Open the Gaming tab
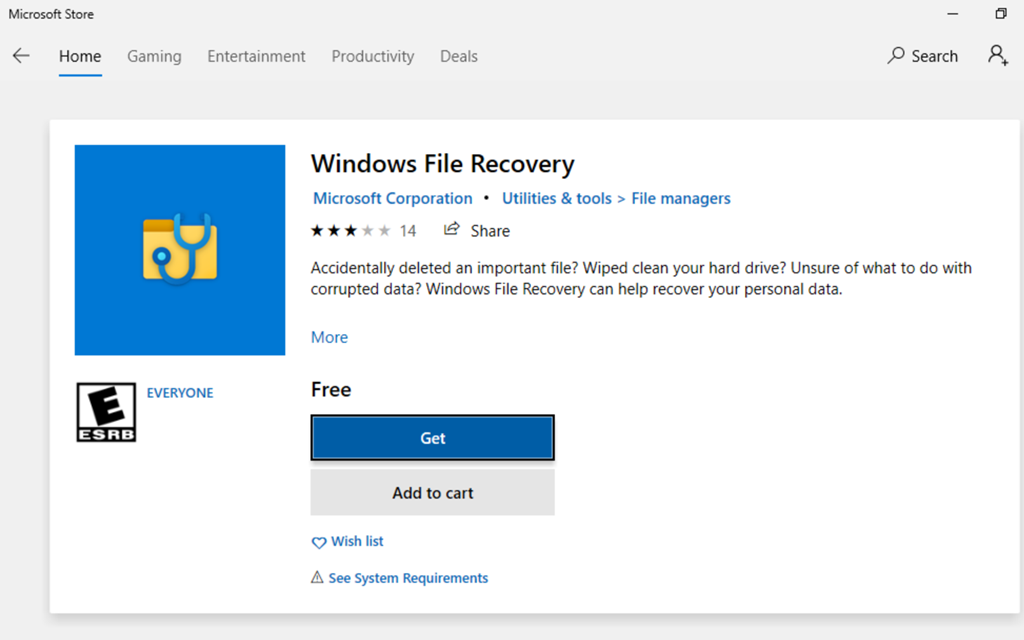Viewport: 1024px width, 640px height. pos(154,56)
